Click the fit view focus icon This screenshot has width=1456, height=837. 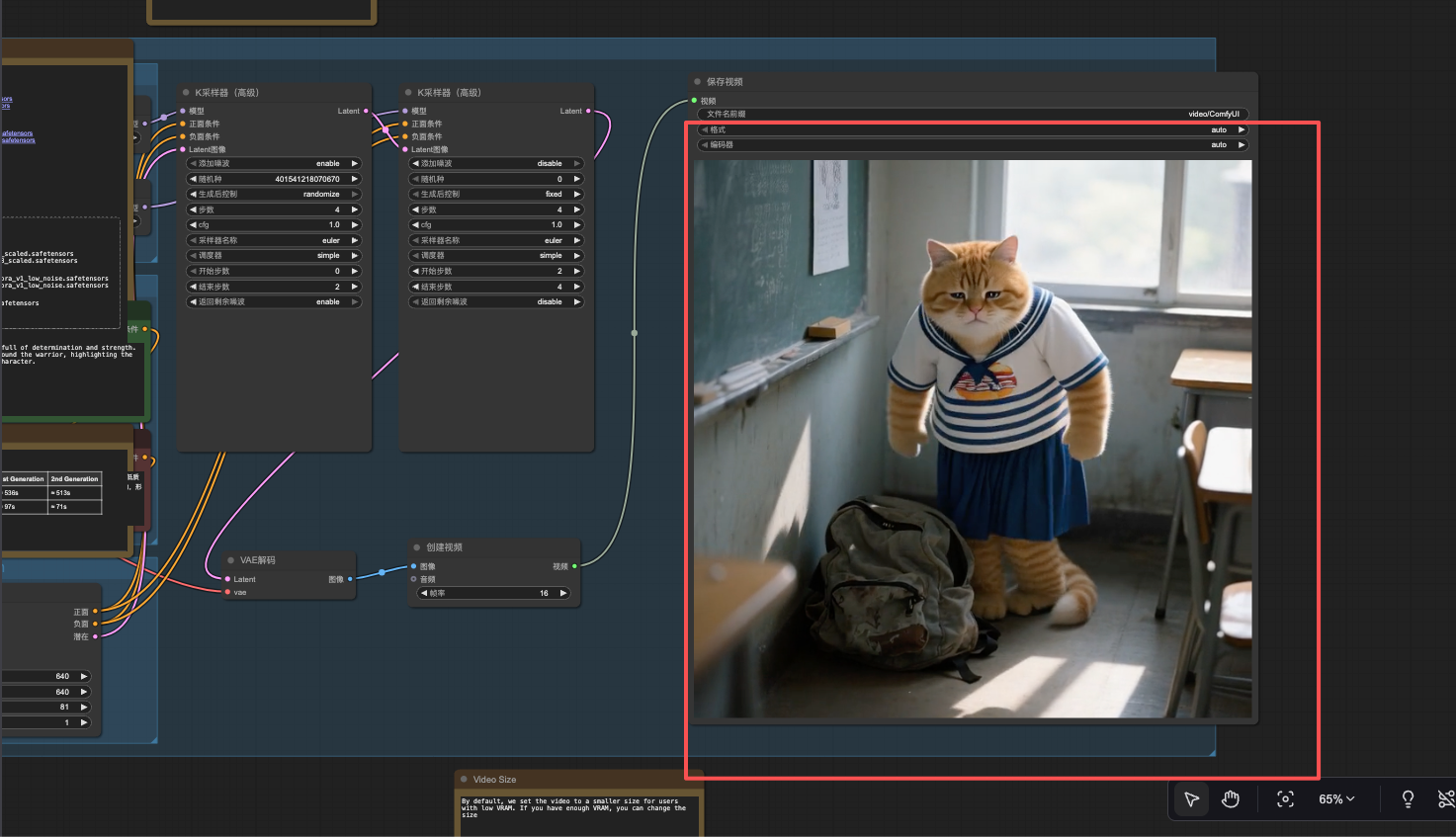(1285, 799)
